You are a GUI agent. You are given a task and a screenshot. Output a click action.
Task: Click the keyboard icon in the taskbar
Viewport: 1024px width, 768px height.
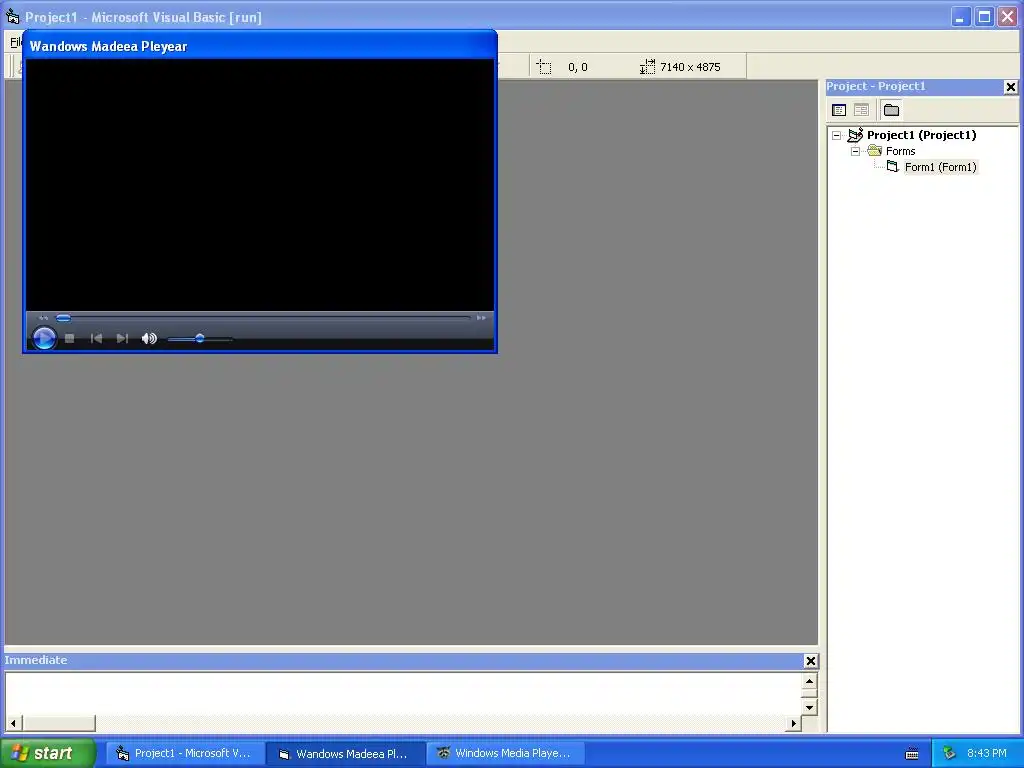pos(912,754)
